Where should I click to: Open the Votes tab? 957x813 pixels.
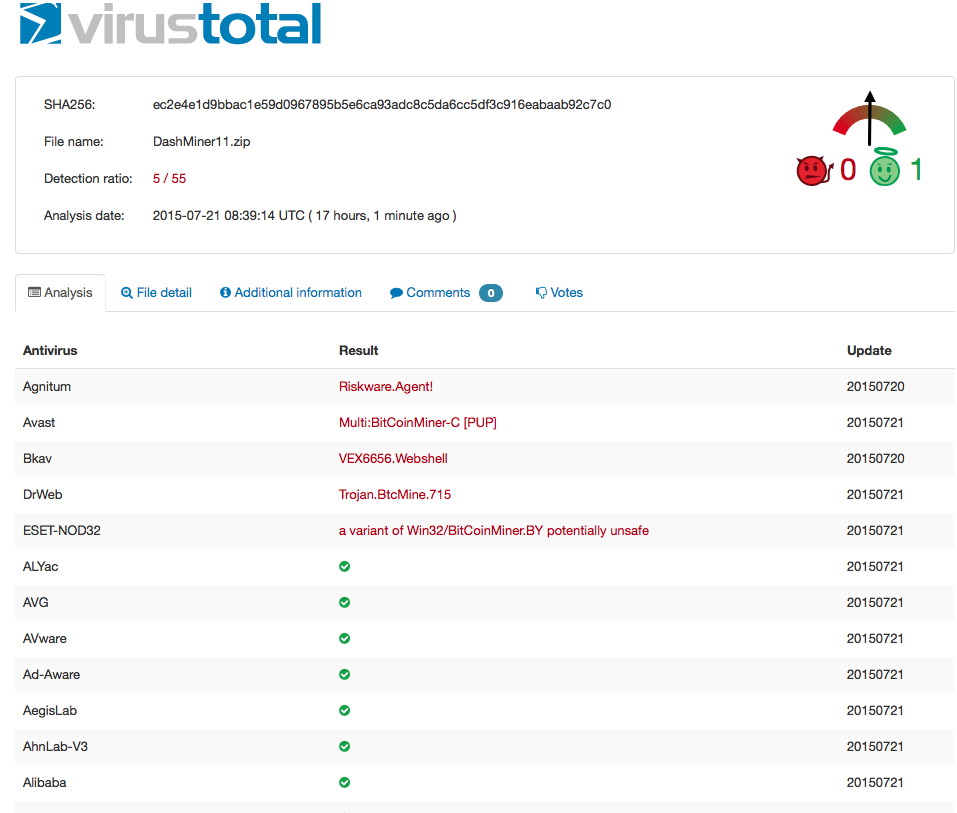pyautogui.click(x=559, y=293)
